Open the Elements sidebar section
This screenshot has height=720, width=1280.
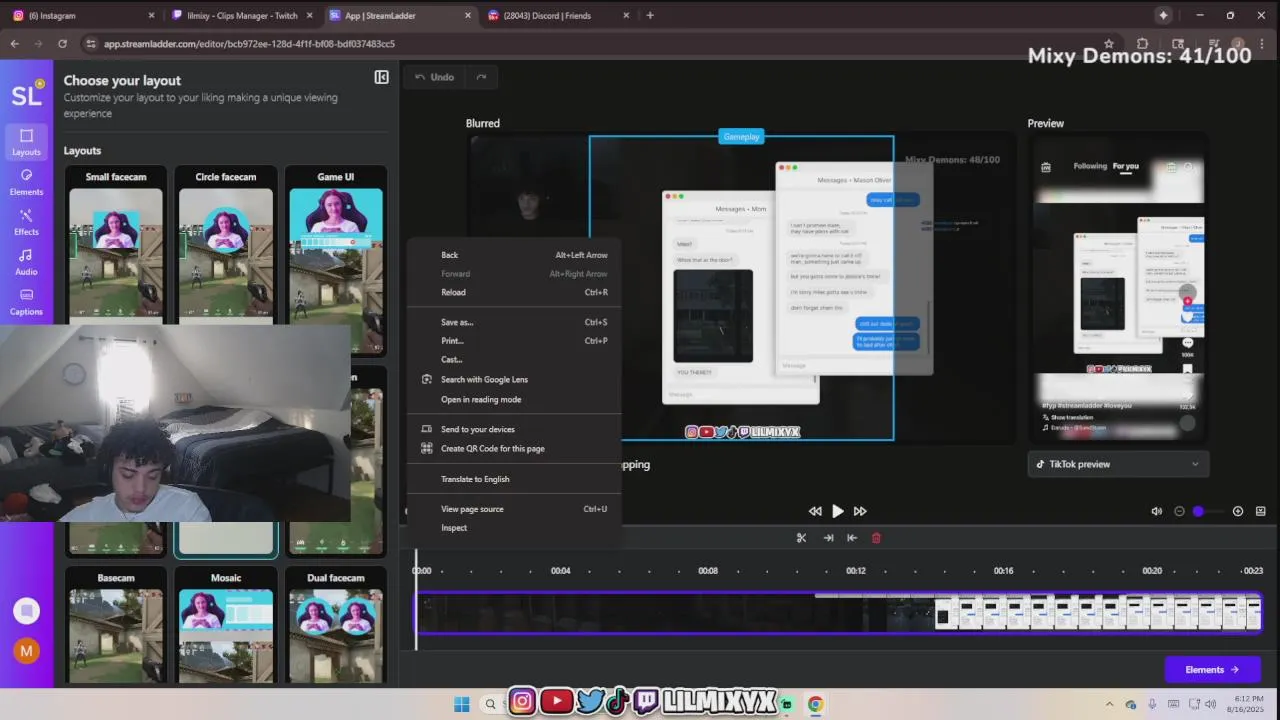pos(26,182)
